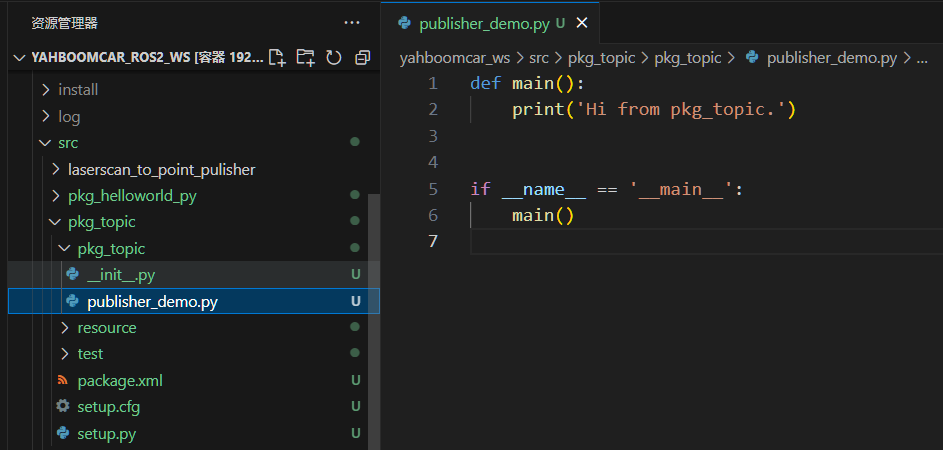Image resolution: width=943 pixels, height=450 pixels.
Task: Refresh the explorer file tree
Action: (x=333, y=58)
